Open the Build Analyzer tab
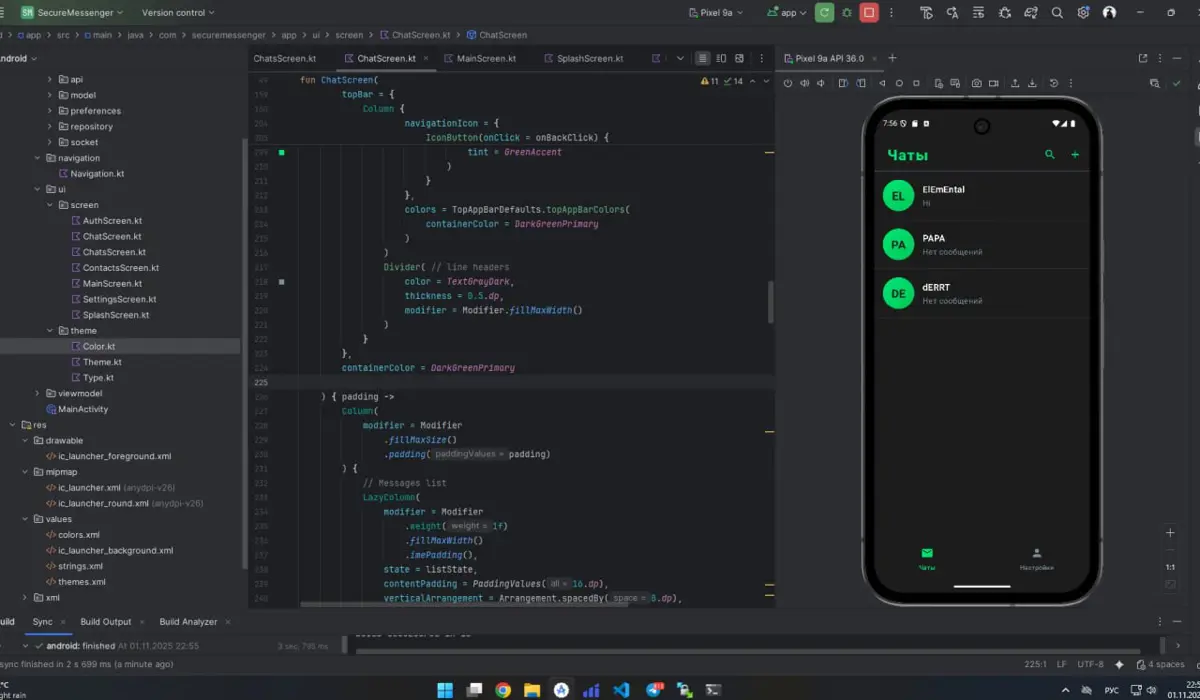Screen dimensions: 1200x700 coord(188,621)
